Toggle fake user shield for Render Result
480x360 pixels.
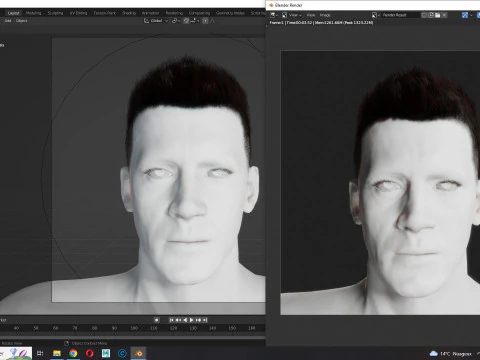(x=424, y=15)
